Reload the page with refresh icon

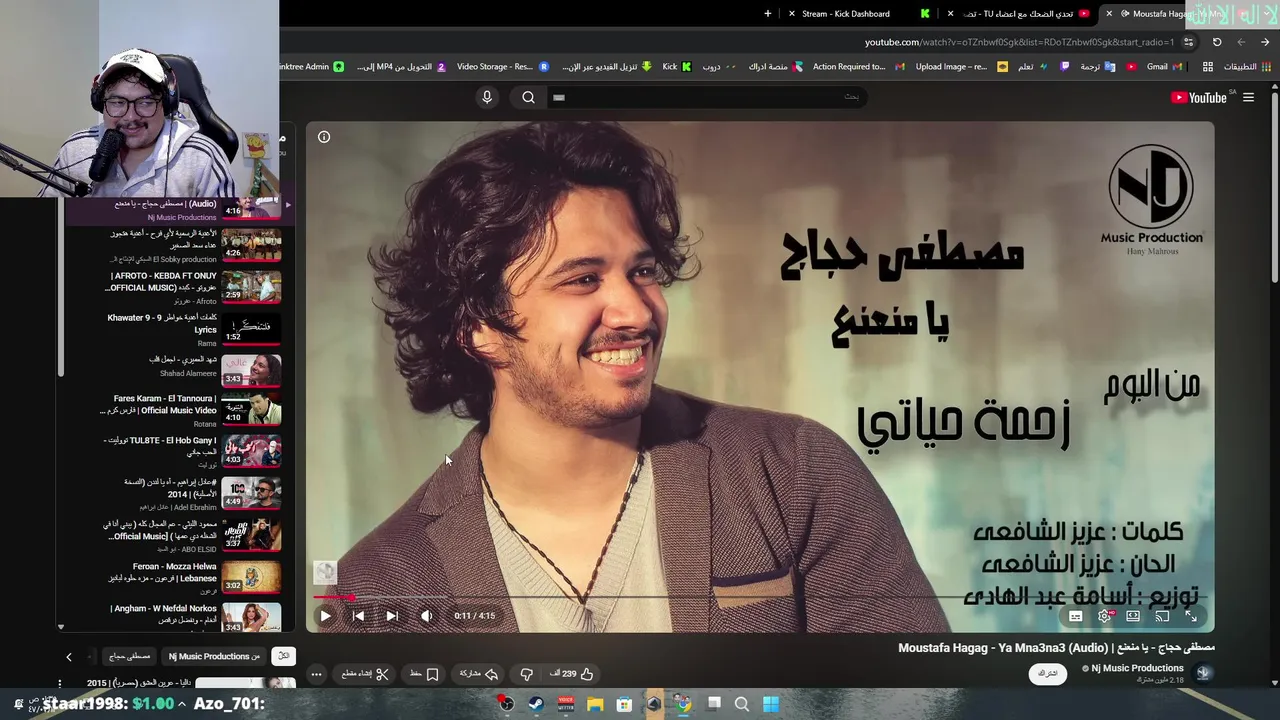click(1217, 42)
